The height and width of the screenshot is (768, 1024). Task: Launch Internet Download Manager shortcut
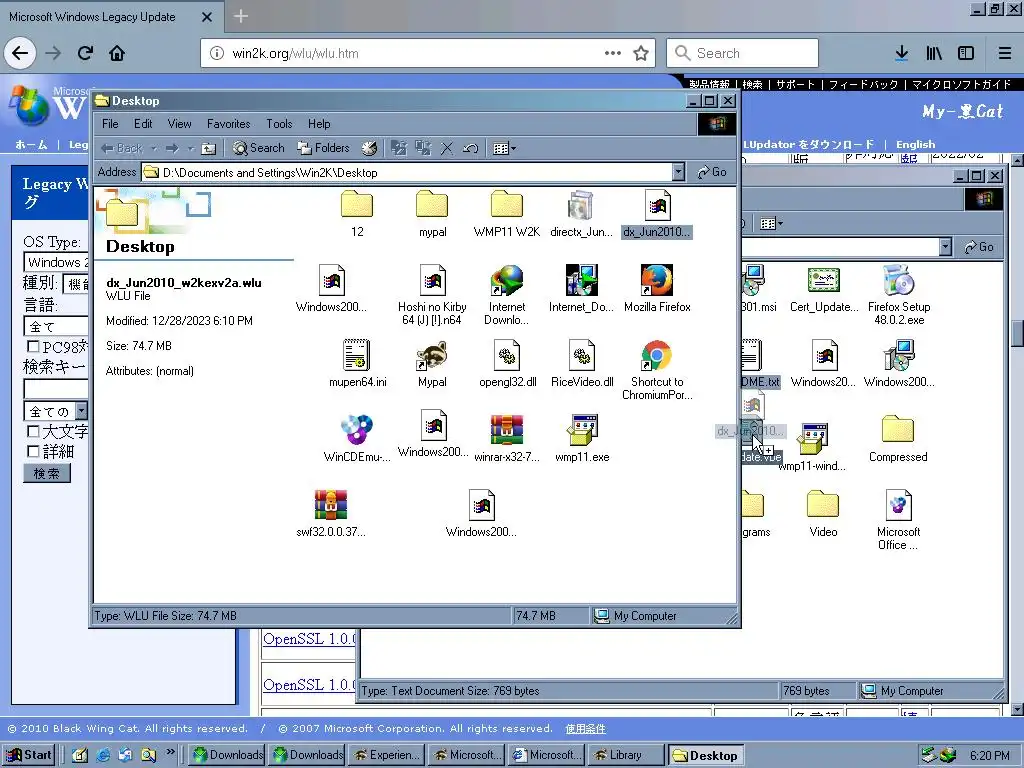[x=507, y=280]
